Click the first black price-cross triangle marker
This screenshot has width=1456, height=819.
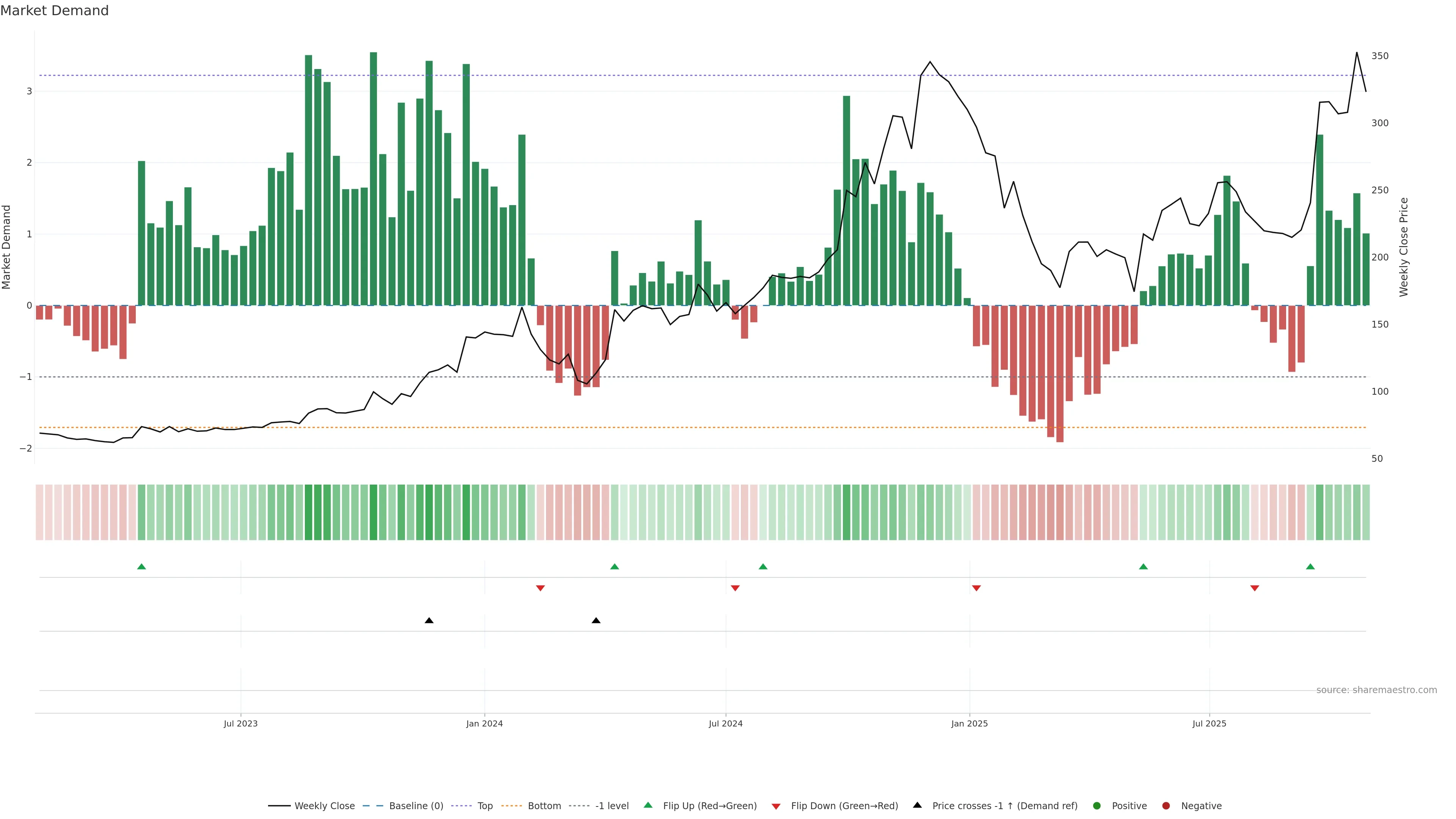coord(429,621)
